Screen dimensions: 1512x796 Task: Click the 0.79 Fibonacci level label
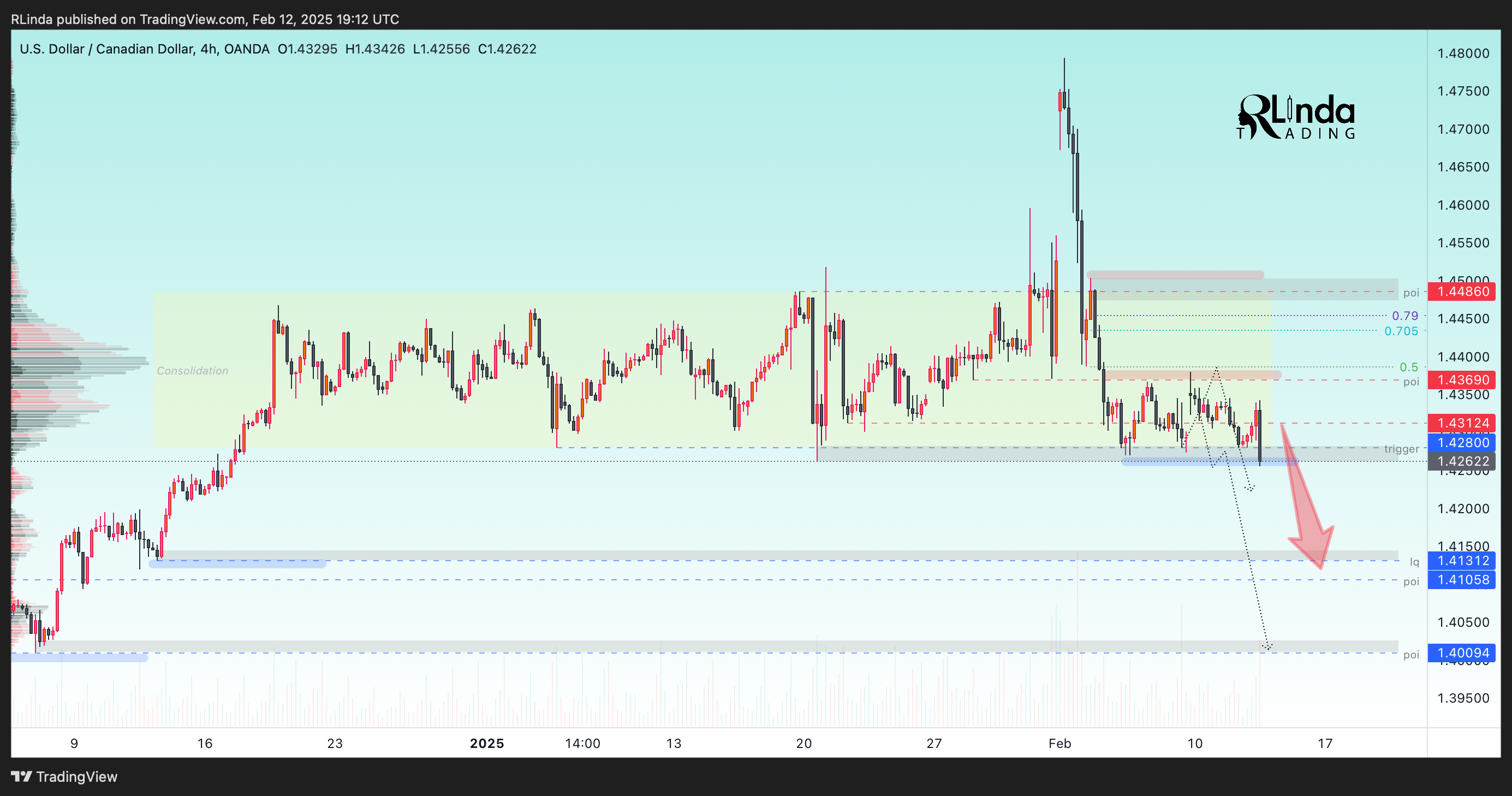[1405, 316]
